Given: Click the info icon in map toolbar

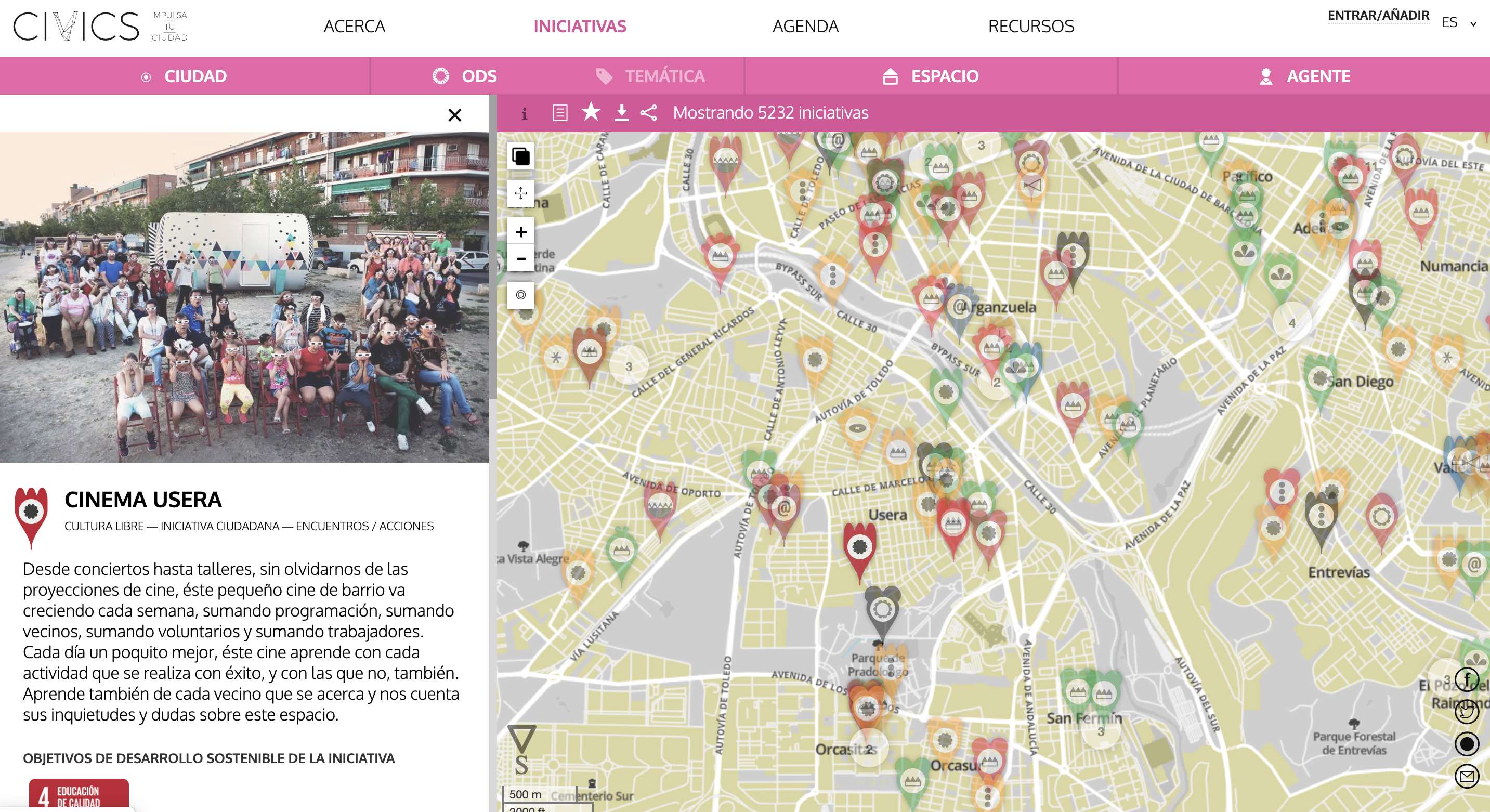Looking at the screenshot, I should (x=524, y=113).
